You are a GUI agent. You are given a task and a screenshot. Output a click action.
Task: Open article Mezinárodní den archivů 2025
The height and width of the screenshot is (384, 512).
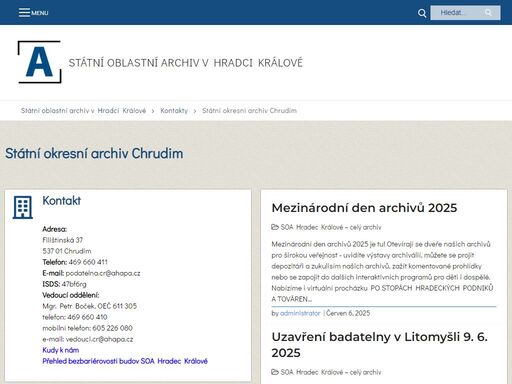[x=364, y=208]
